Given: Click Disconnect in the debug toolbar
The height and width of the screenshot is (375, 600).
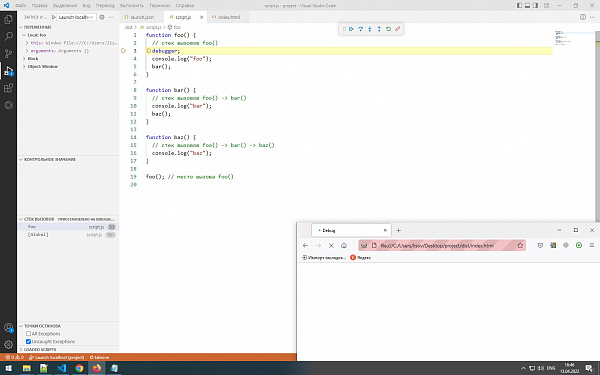Looking at the screenshot, I should [x=398, y=29].
